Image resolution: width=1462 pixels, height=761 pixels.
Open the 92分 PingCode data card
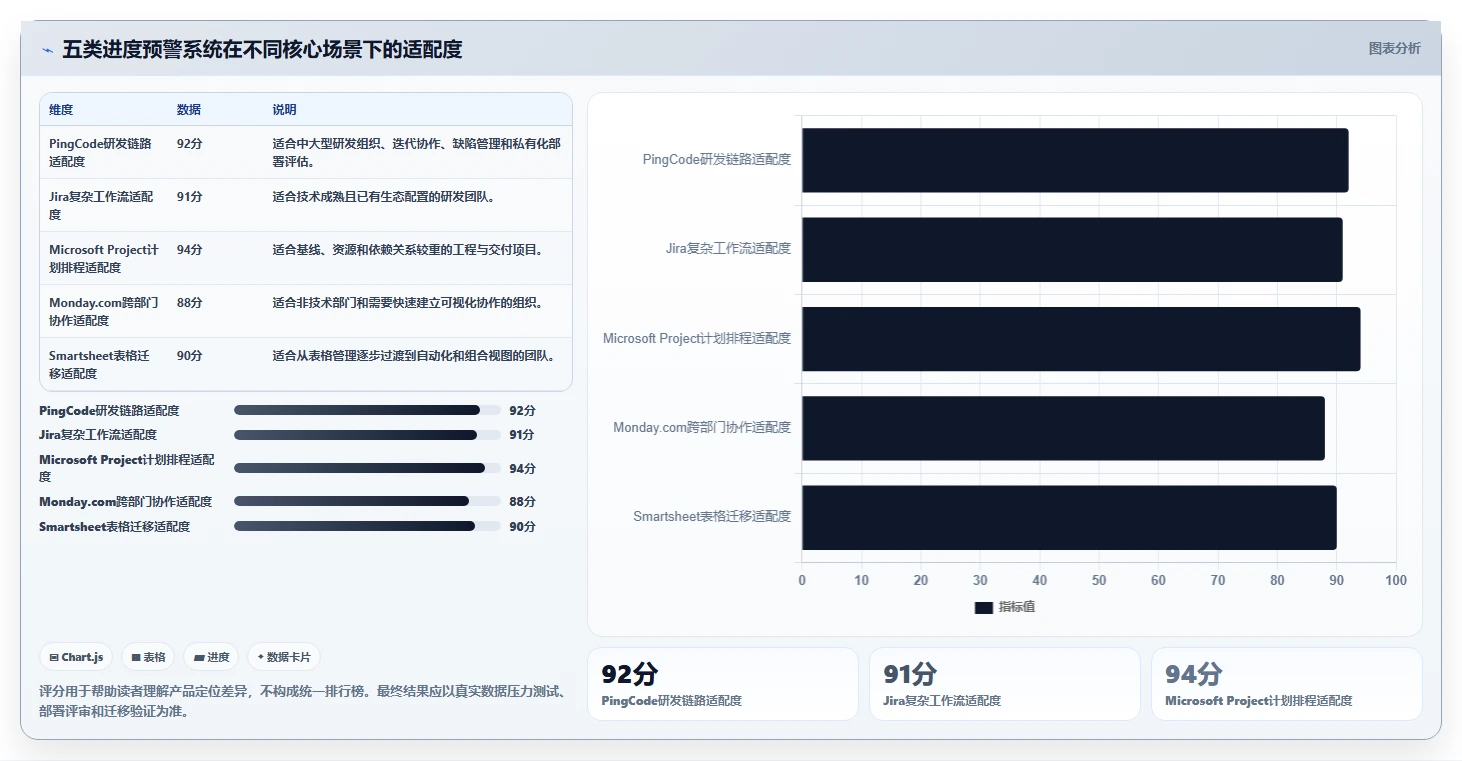(722, 684)
